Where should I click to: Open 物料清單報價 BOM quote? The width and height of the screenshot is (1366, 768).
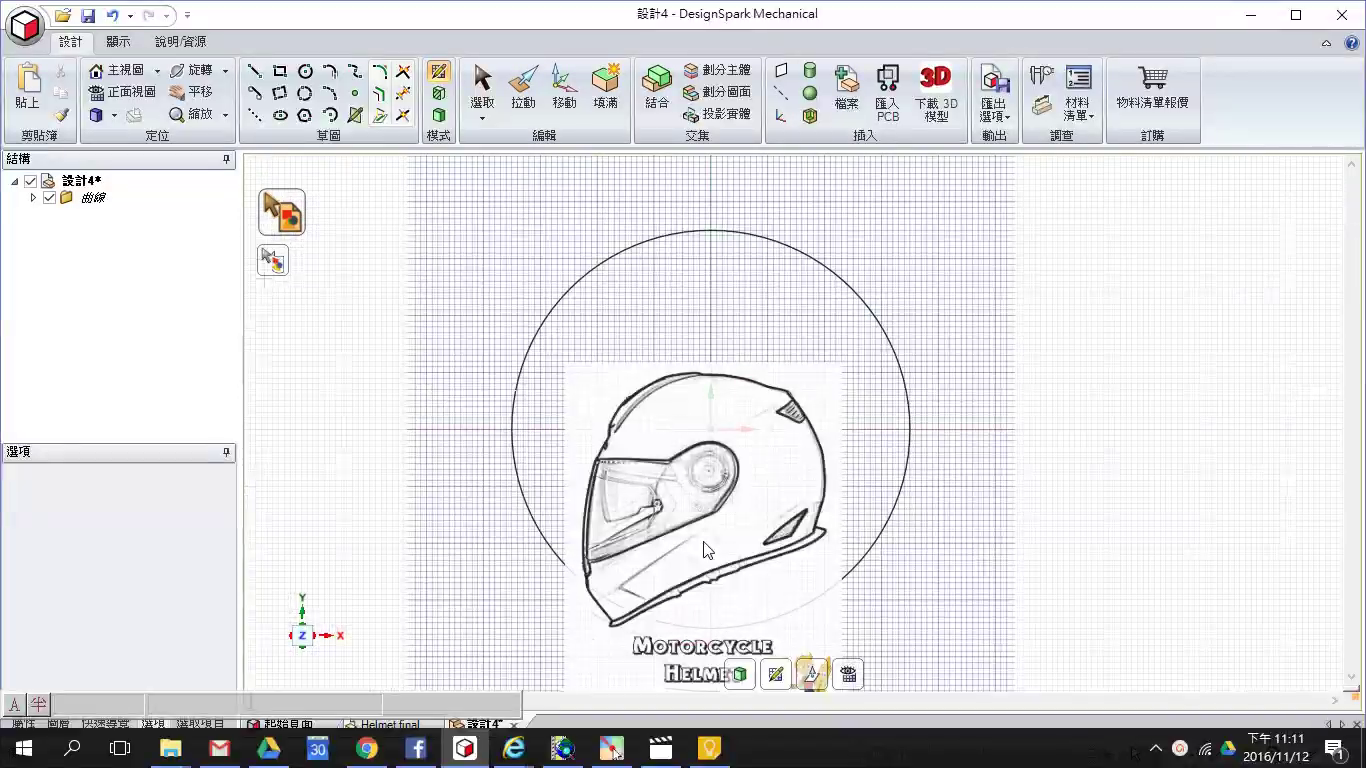1153,87
